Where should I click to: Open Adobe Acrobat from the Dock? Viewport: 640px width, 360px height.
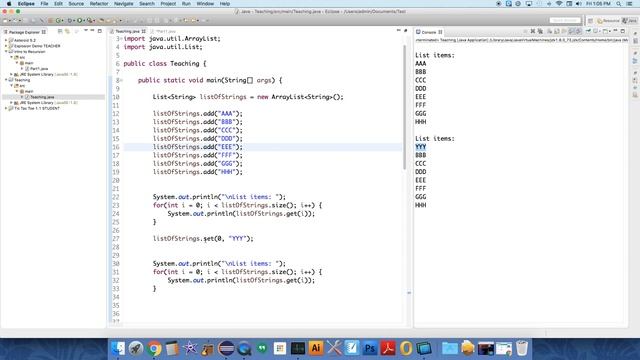click(x=387, y=348)
